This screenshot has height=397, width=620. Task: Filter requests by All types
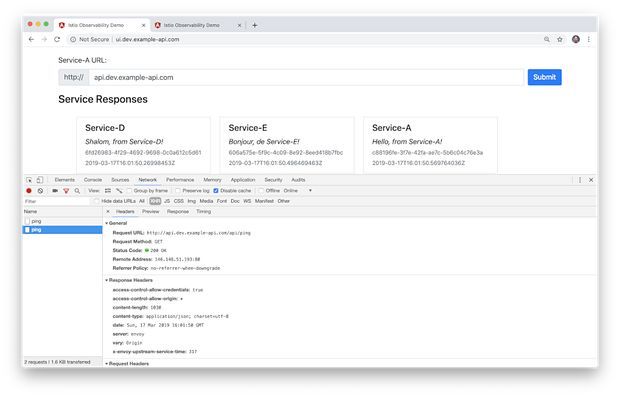(142, 201)
